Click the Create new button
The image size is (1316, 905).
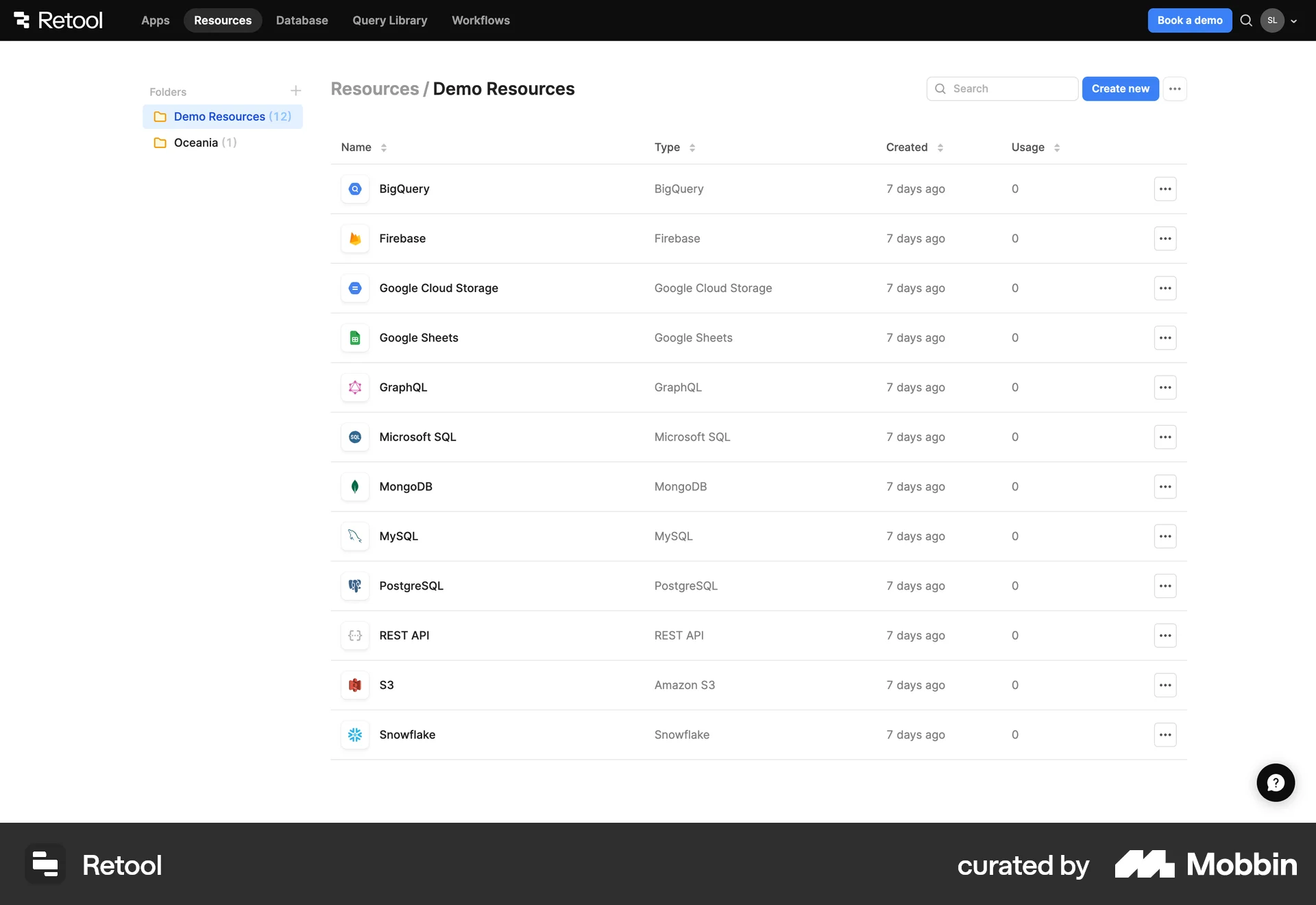[1120, 88]
